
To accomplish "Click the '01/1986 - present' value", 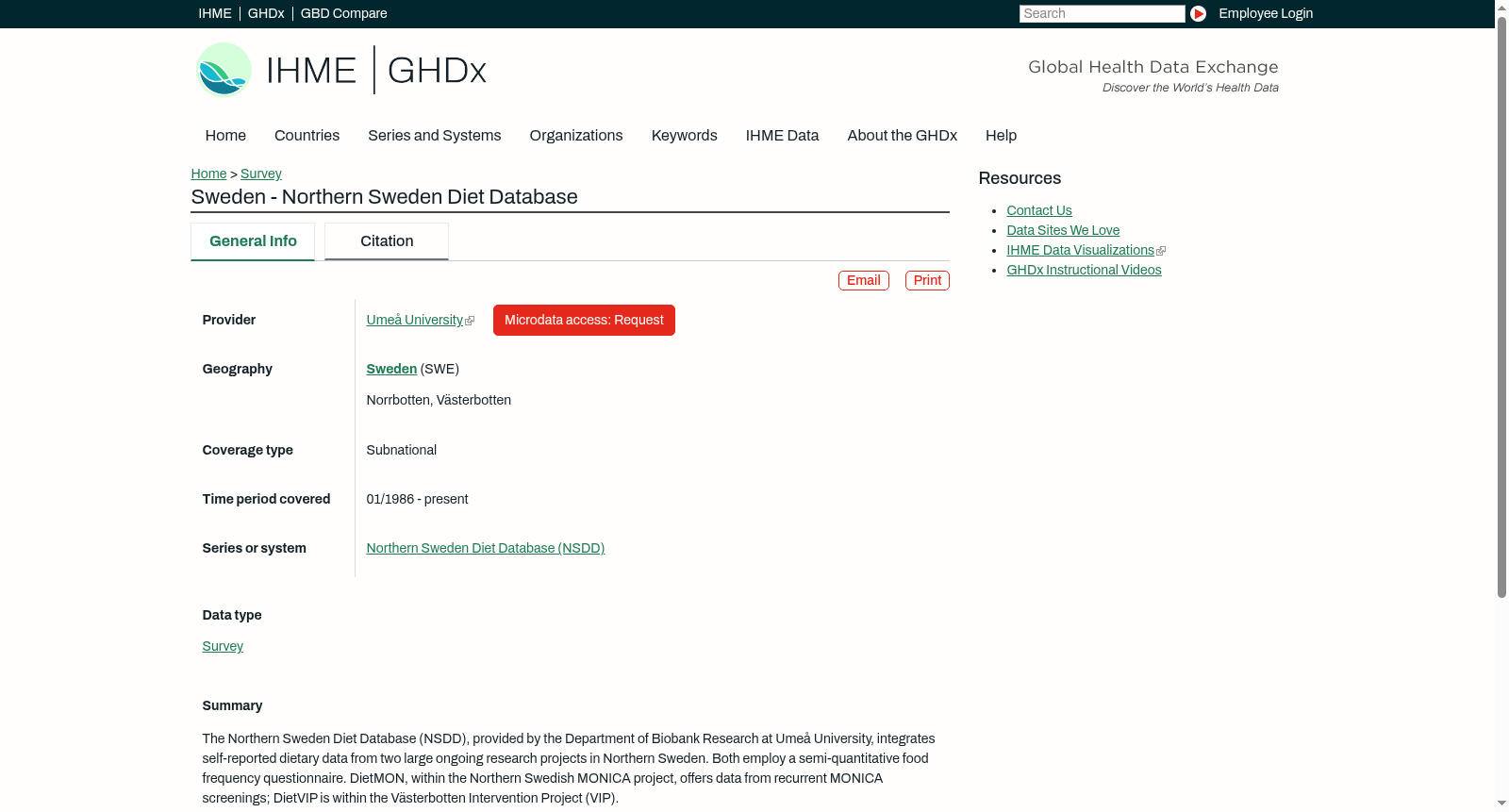I will click(x=417, y=499).
